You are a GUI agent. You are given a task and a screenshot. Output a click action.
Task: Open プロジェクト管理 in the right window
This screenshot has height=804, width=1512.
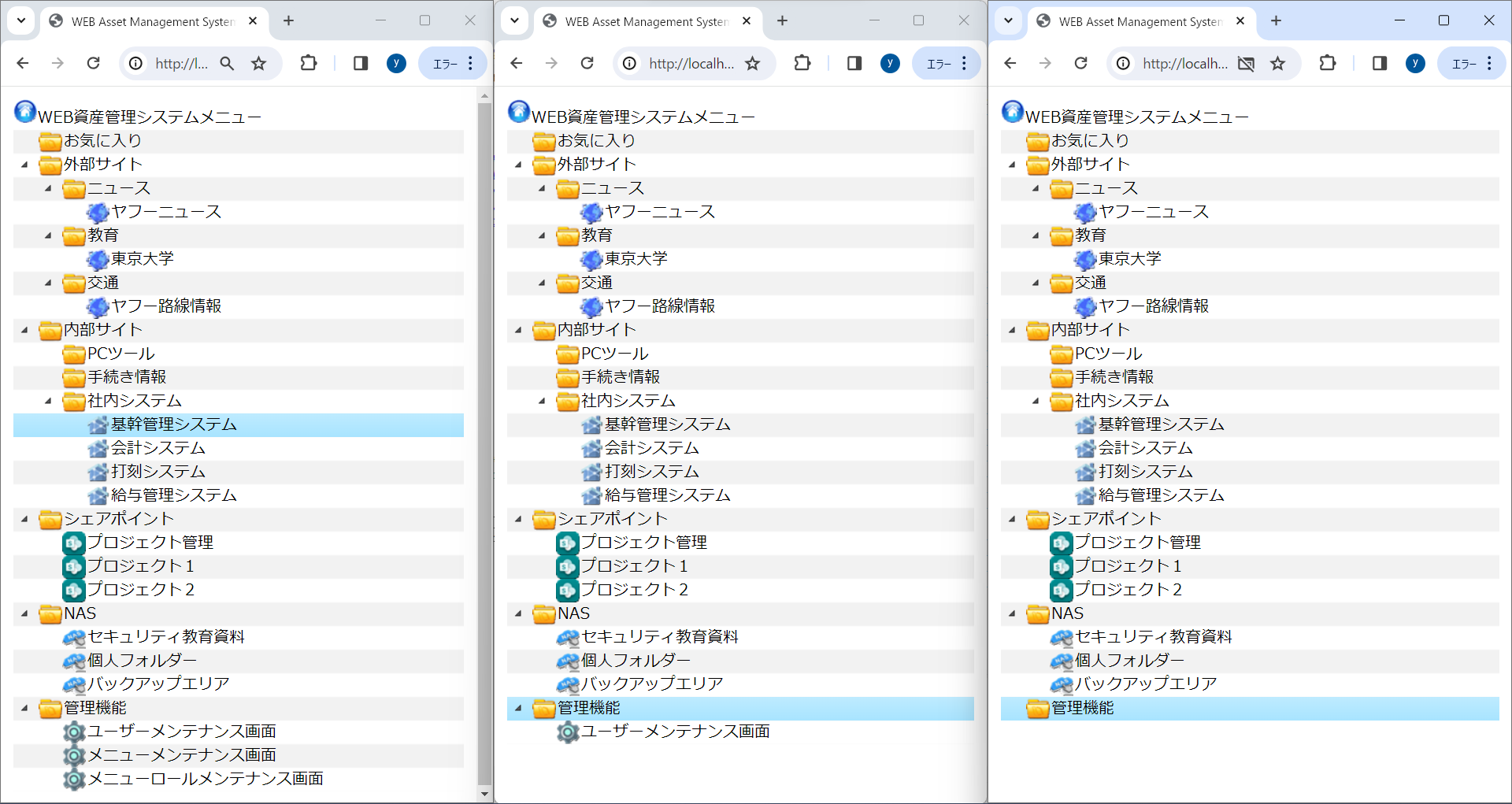pos(1138,543)
